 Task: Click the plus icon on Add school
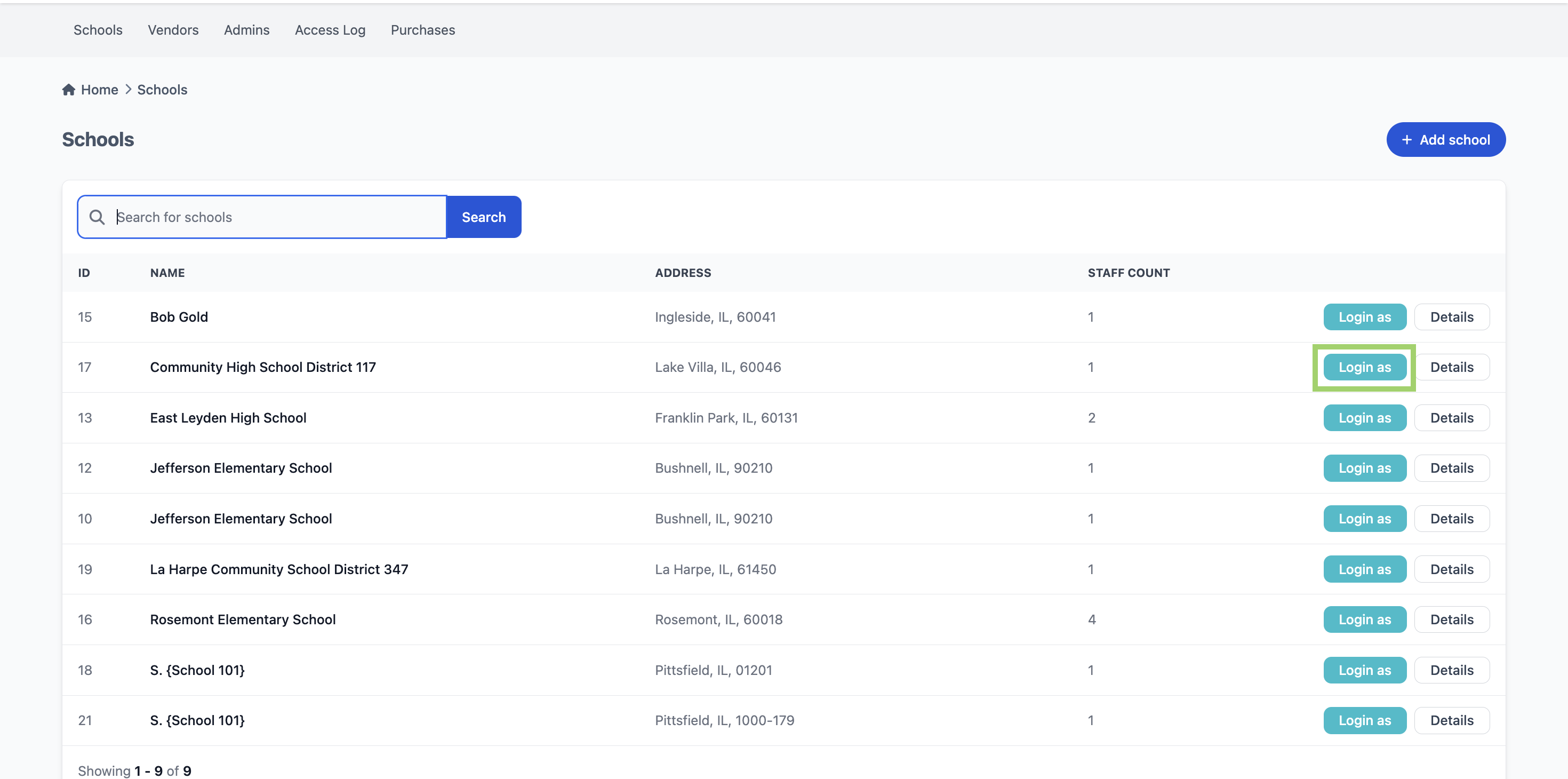click(1407, 140)
